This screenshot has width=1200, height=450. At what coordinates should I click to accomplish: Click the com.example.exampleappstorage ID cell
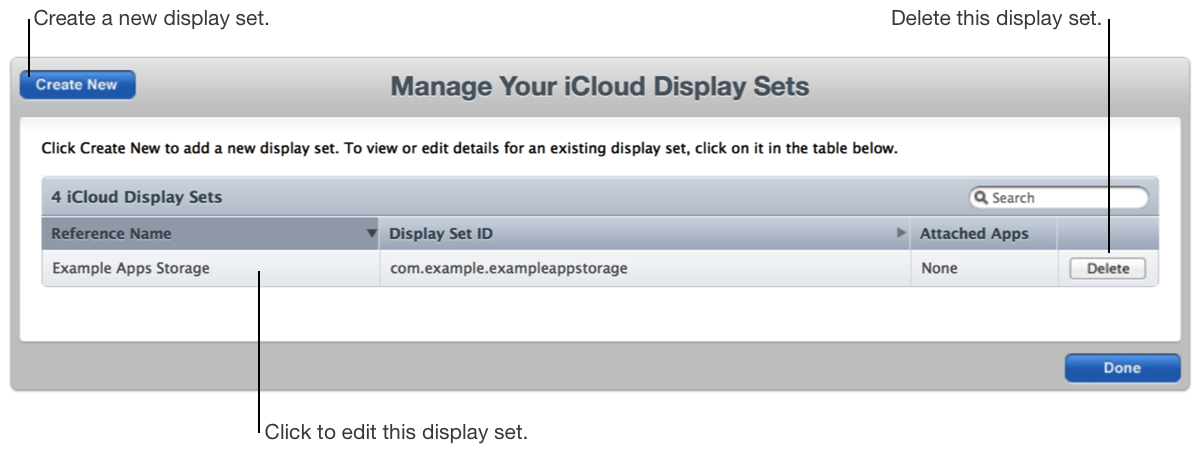click(x=508, y=268)
